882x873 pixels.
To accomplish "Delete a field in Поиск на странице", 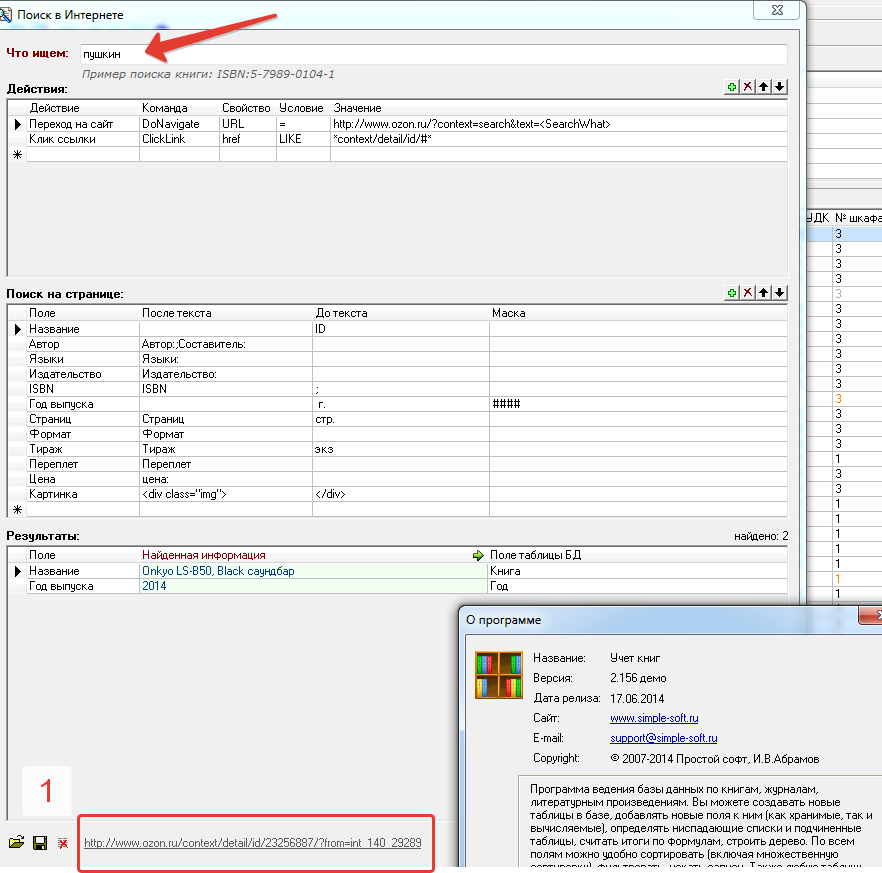I will (x=748, y=293).
